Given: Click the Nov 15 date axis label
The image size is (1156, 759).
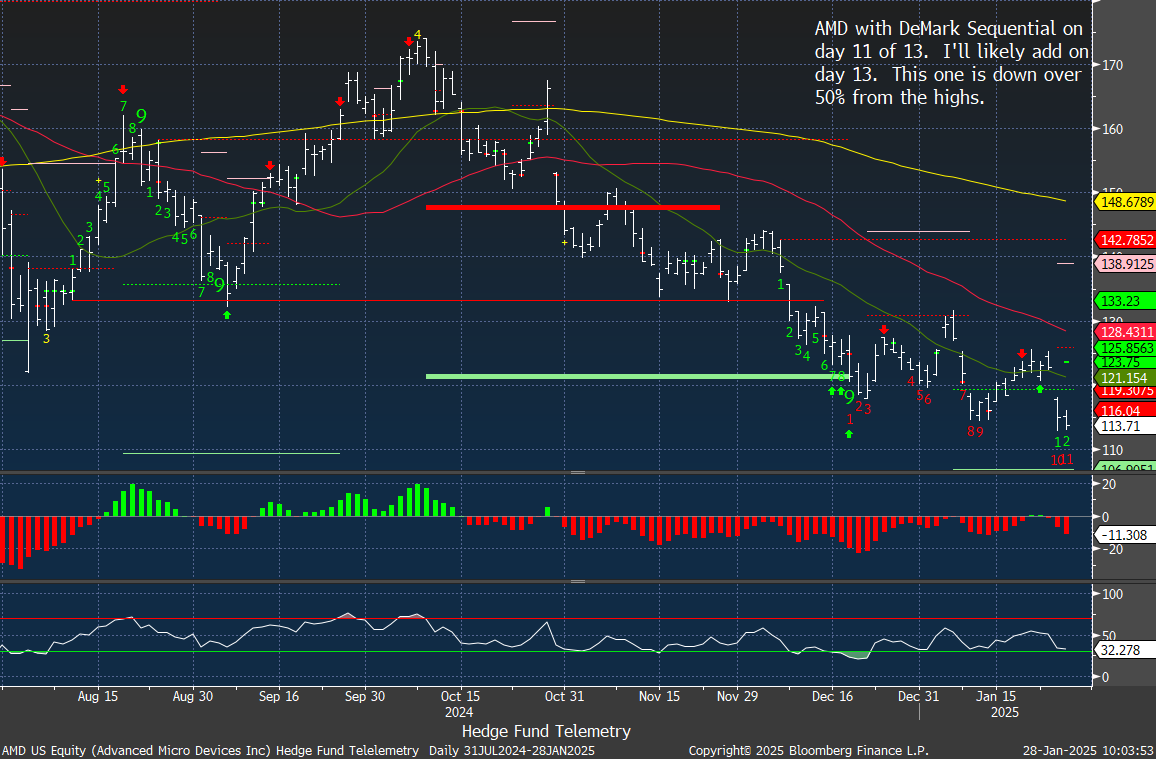Looking at the screenshot, I should click(x=660, y=696).
